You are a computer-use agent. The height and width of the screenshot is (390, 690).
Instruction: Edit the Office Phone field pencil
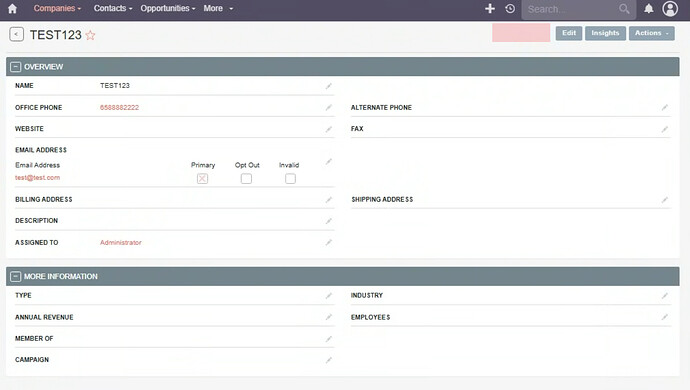[x=329, y=107]
